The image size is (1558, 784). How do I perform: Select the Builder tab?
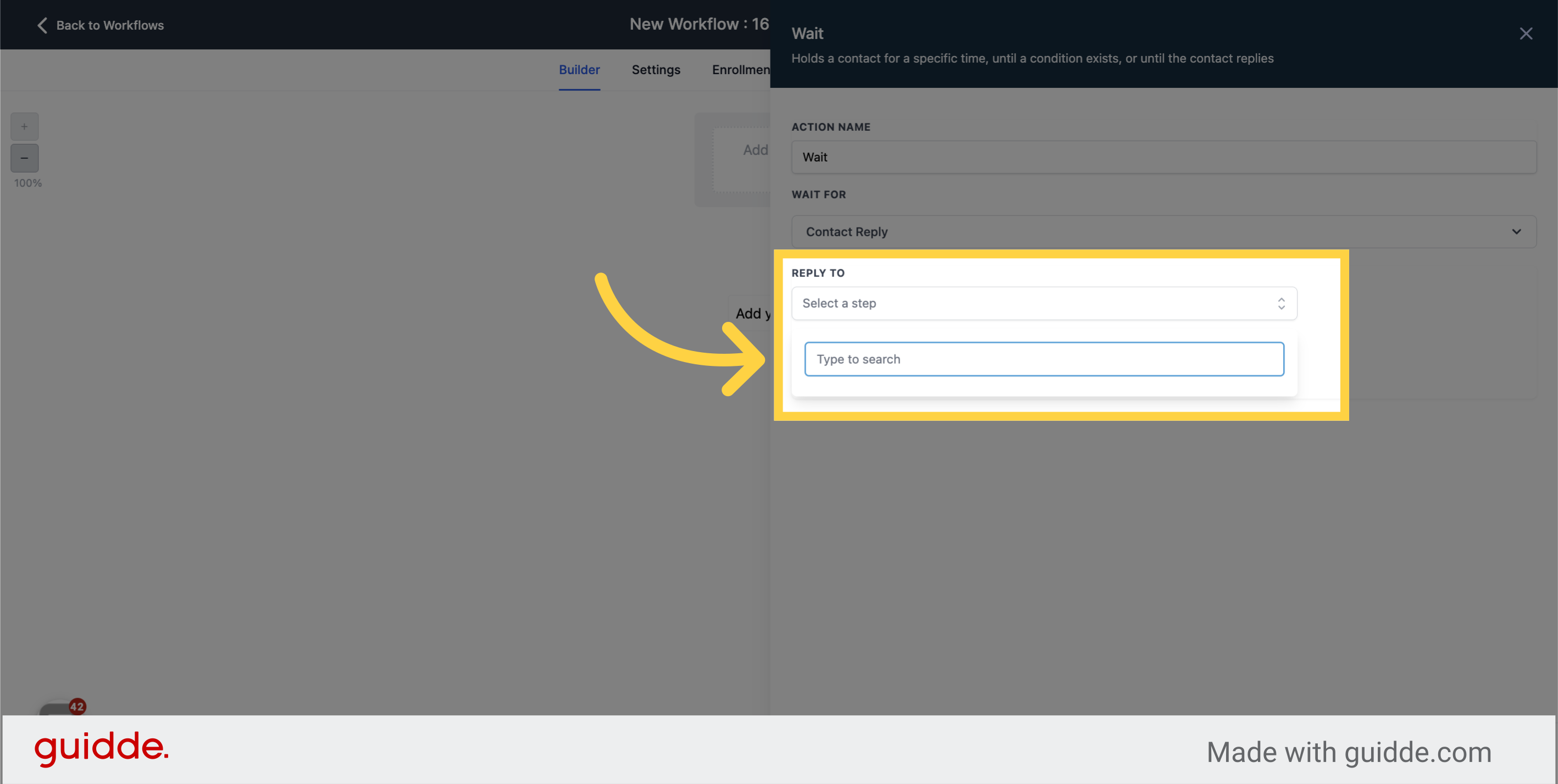point(579,70)
